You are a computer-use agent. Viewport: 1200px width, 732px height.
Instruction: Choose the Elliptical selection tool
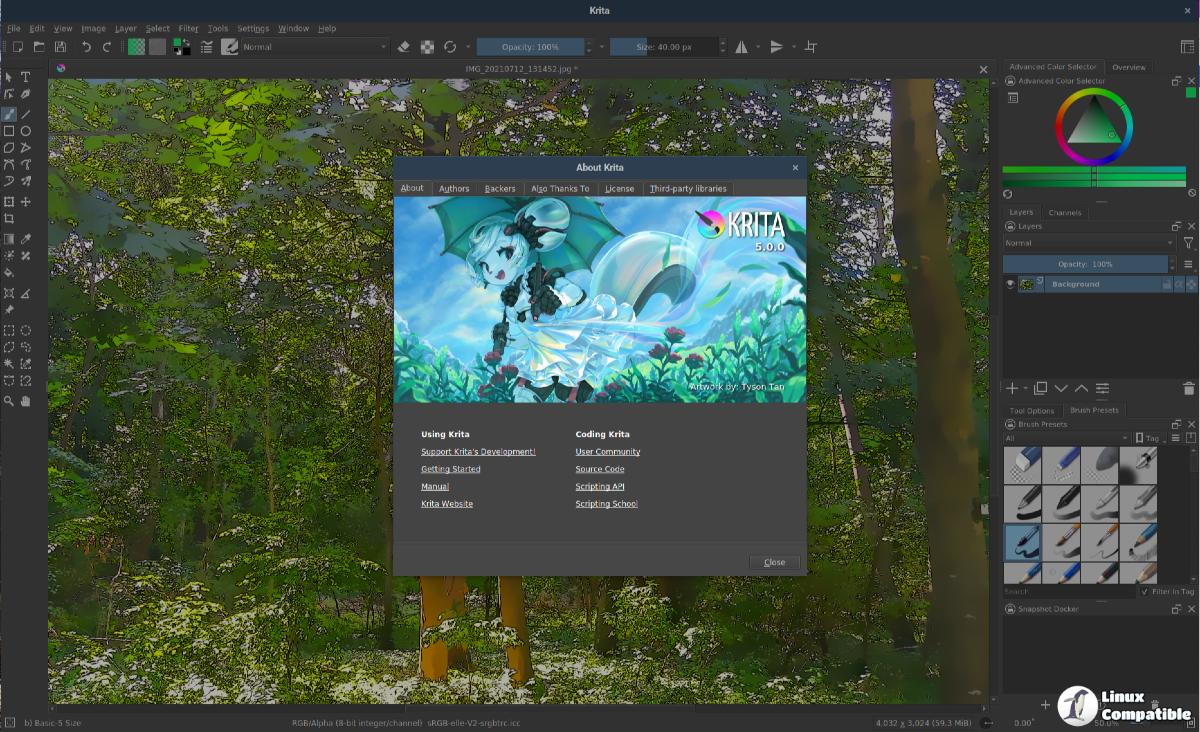pyautogui.click(x=26, y=330)
